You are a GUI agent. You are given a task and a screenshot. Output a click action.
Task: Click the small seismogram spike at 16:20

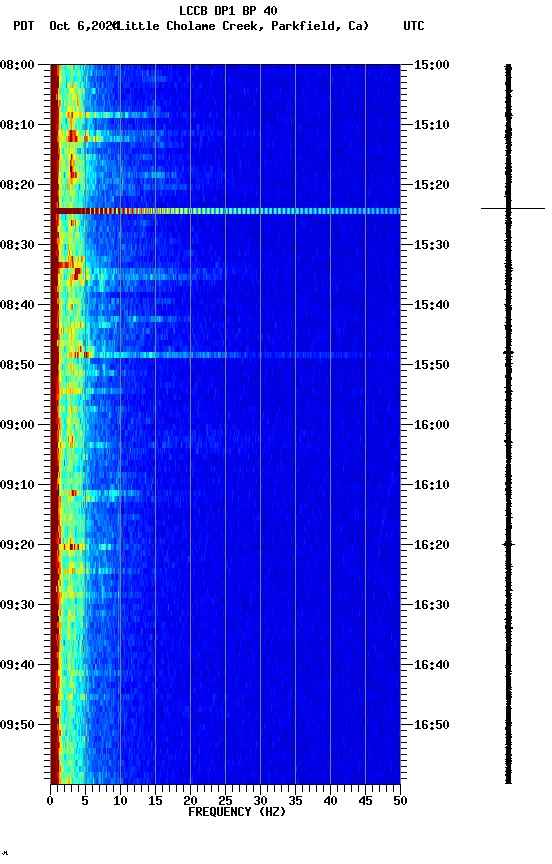coord(508,544)
